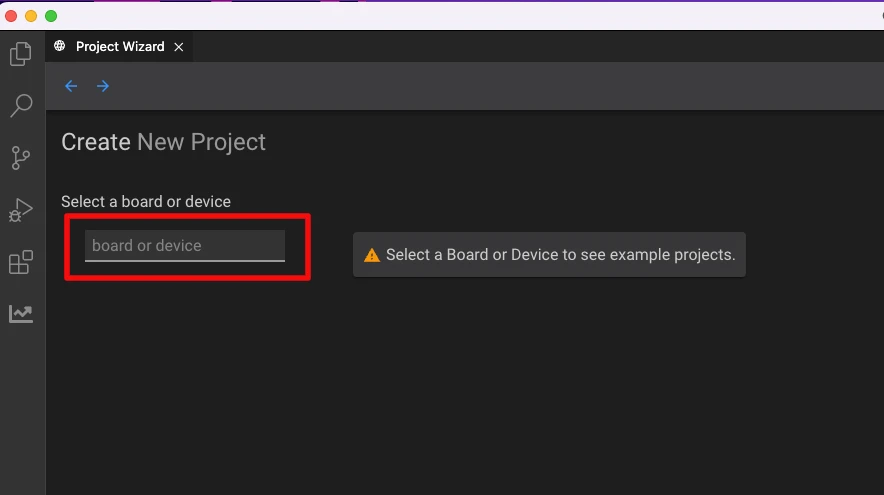The width and height of the screenshot is (884, 495).
Task: Open the line chart icon view
Action: pos(21,314)
